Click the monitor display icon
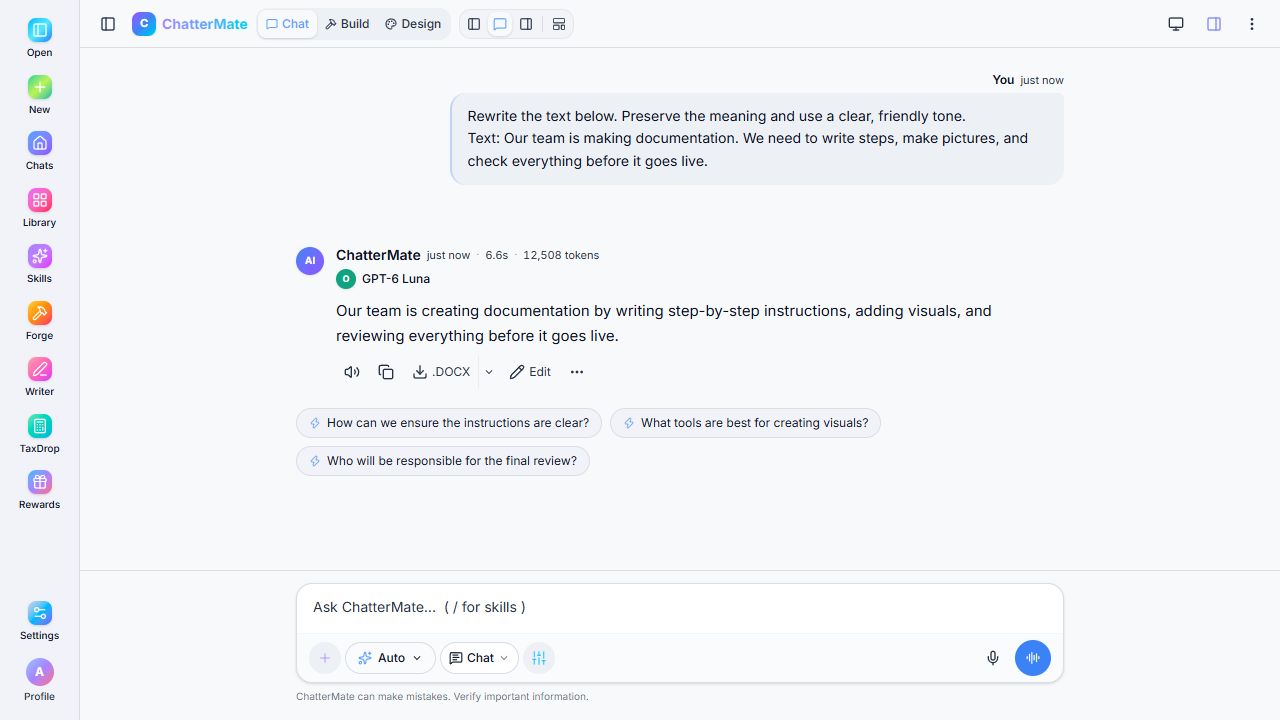 coord(1176,24)
